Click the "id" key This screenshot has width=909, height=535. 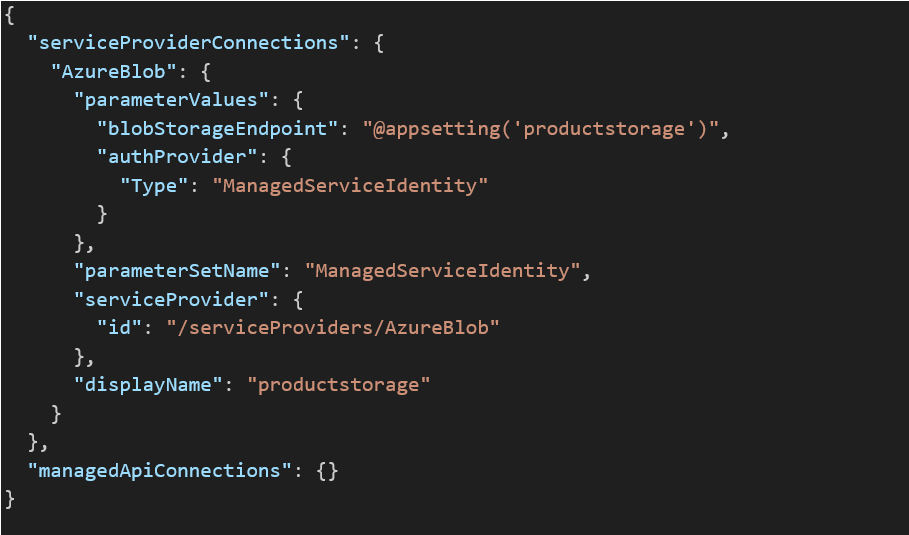118,327
